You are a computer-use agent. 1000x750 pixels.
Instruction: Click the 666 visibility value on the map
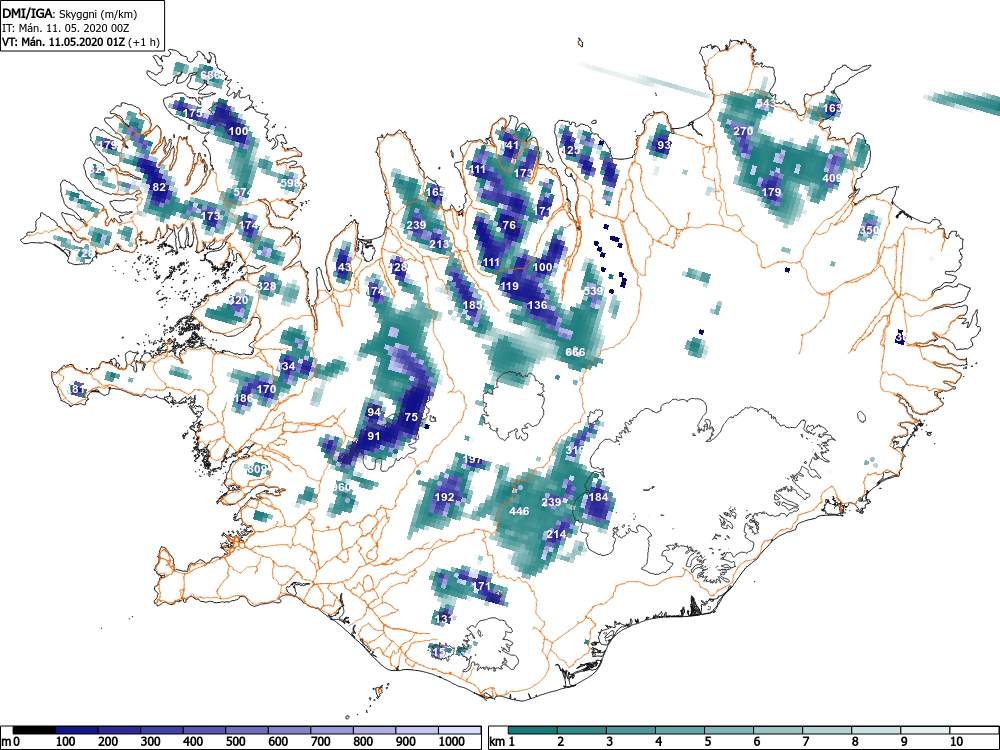(x=575, y=352)
